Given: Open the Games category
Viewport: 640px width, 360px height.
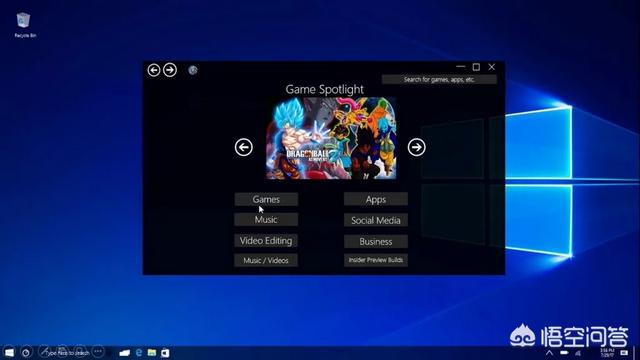Looking at the screenshot, I should [x=266, y=199].
